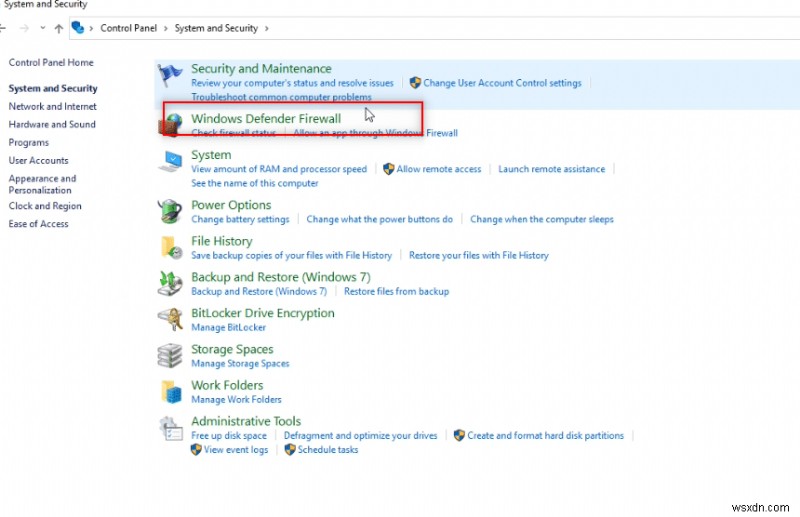Expand the System and Security breadcrumb chevron
Viewport: 800px width, 517px height.
[x=266, y=29]
